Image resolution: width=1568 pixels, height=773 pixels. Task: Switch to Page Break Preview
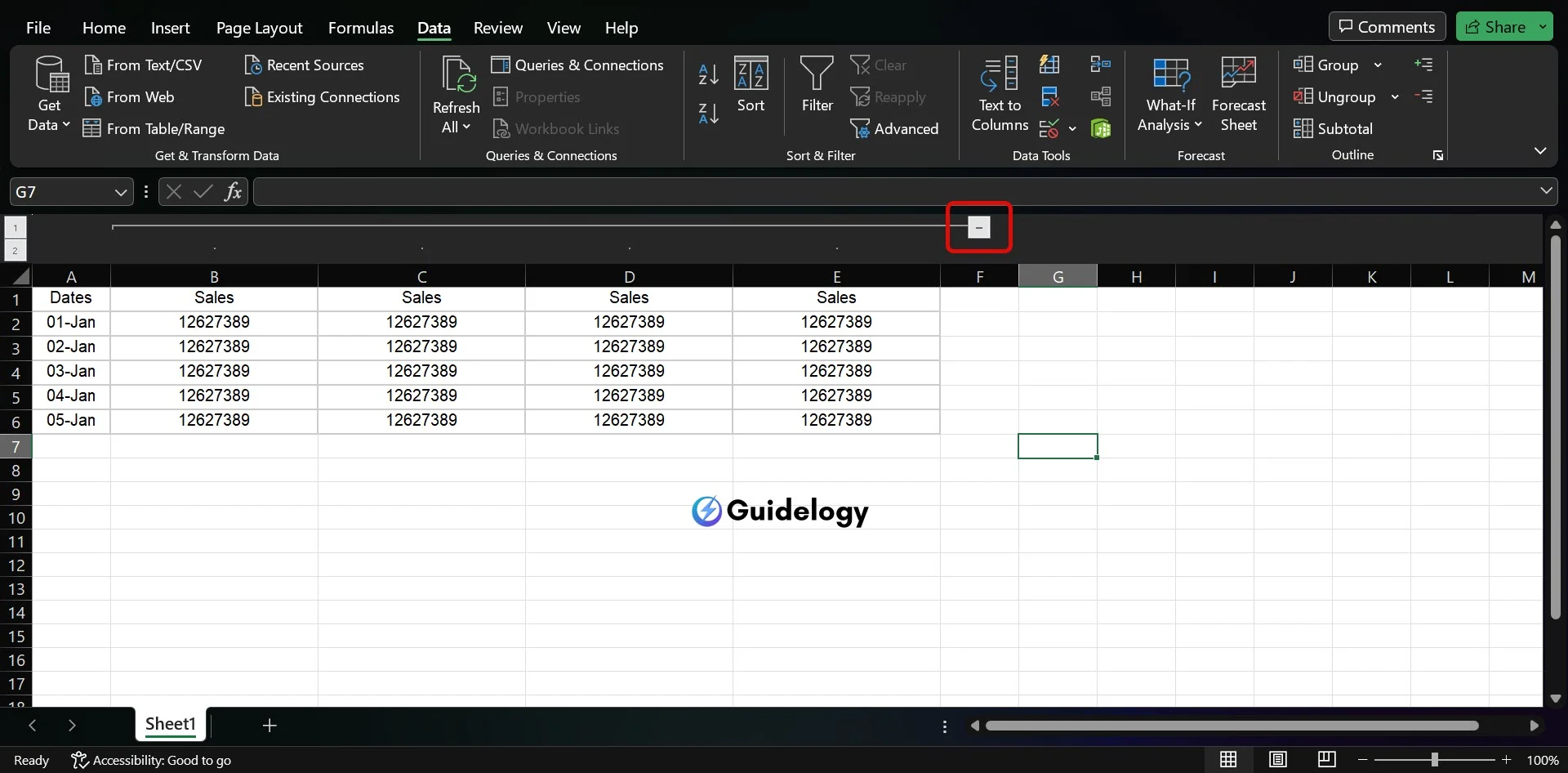coord(1327,760)
